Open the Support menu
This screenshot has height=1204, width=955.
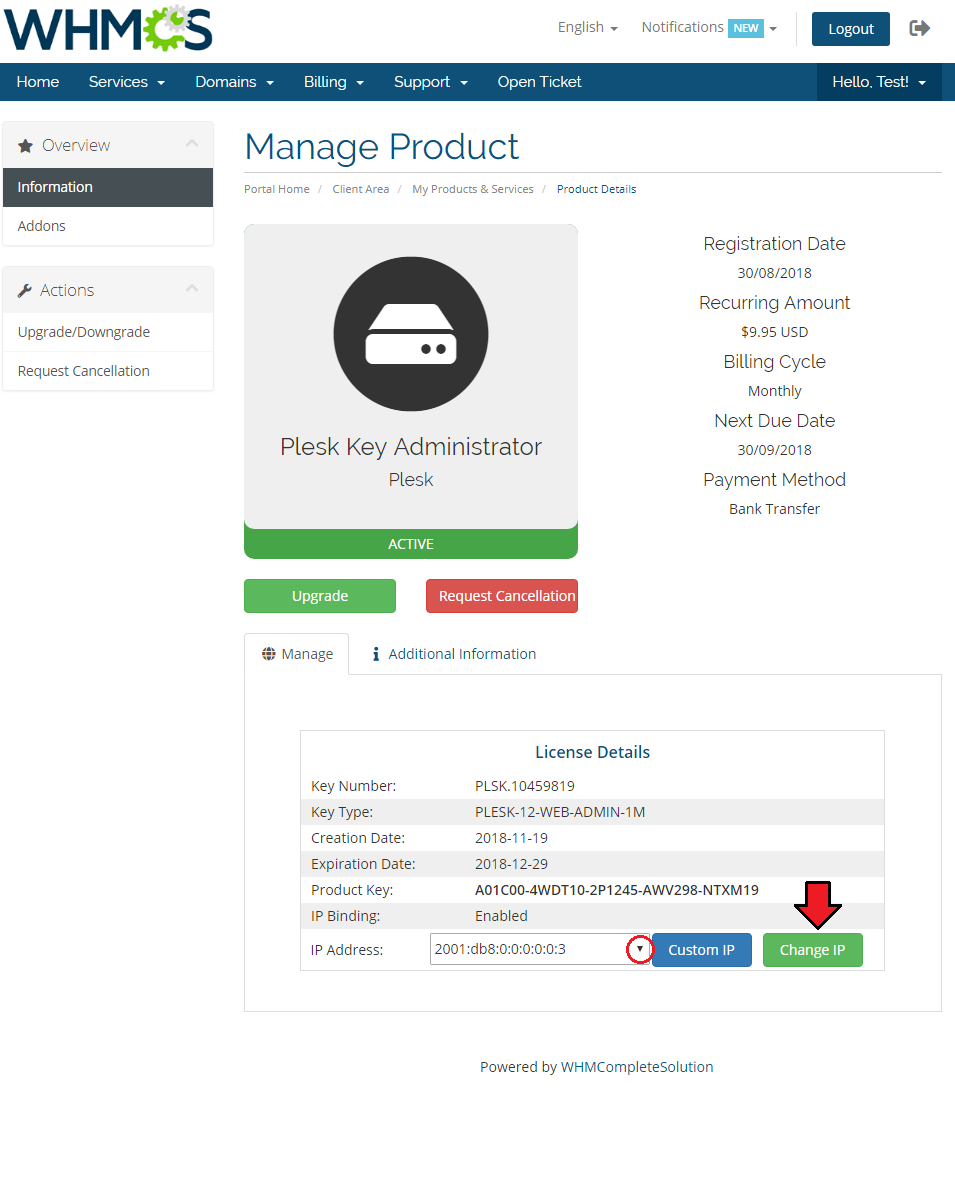pos(431,82)
